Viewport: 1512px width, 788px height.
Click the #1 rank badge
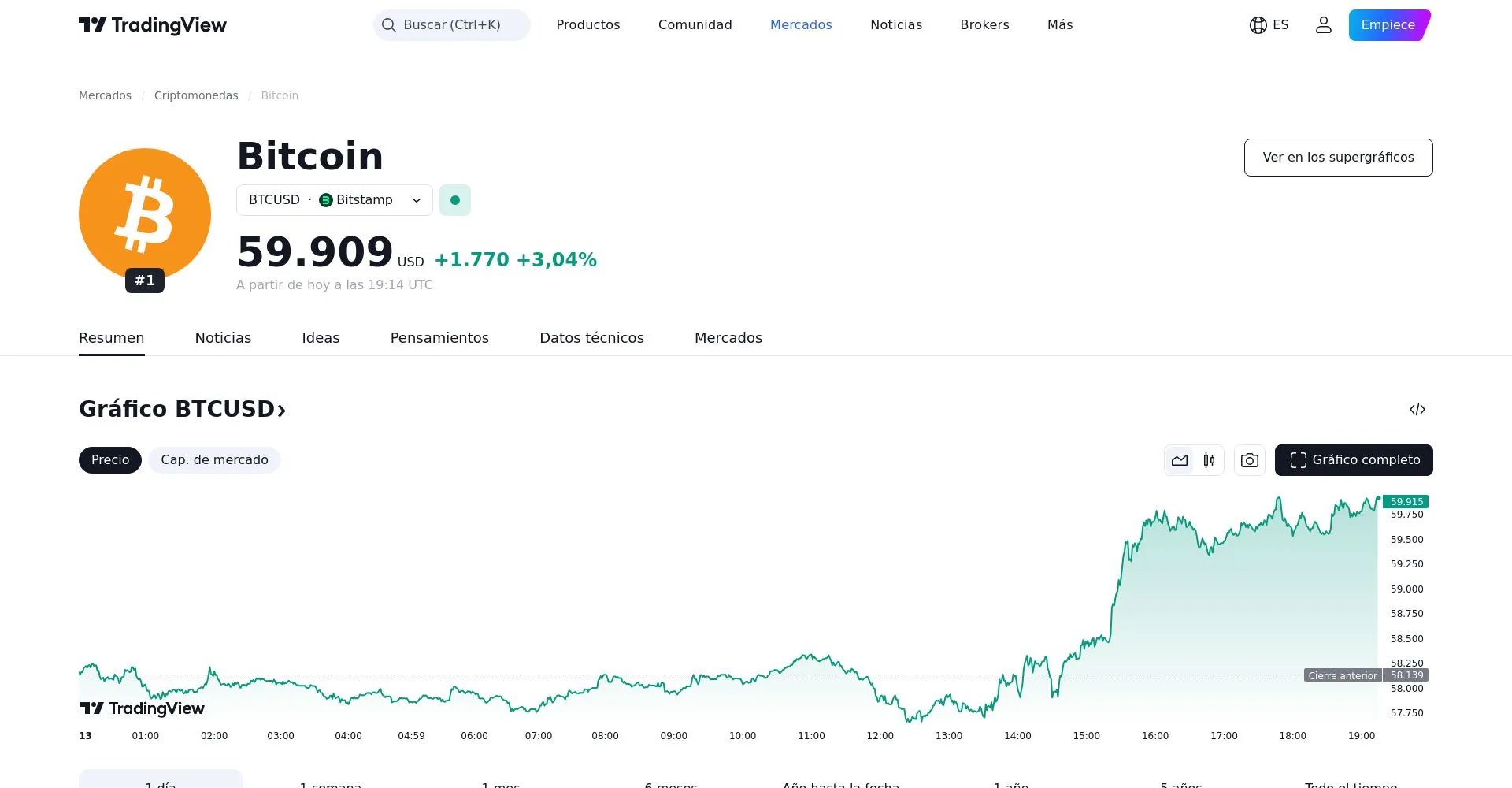click(x=145, y=281)
